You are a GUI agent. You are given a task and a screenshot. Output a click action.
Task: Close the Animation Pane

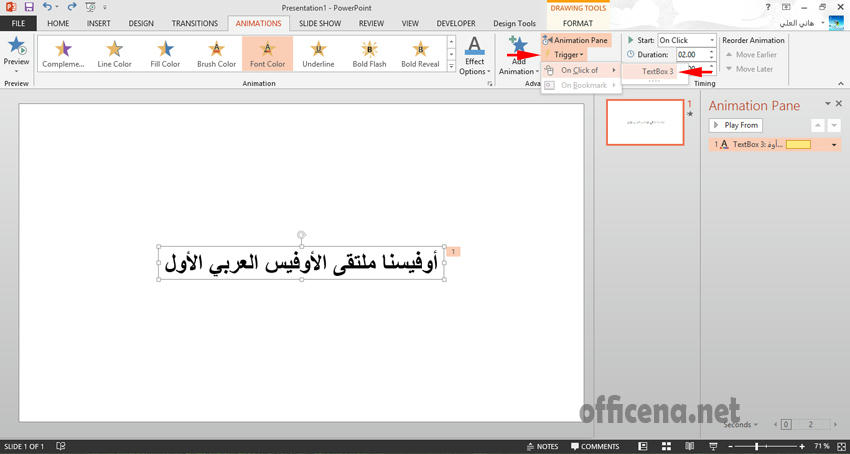[x=839, y=103]
